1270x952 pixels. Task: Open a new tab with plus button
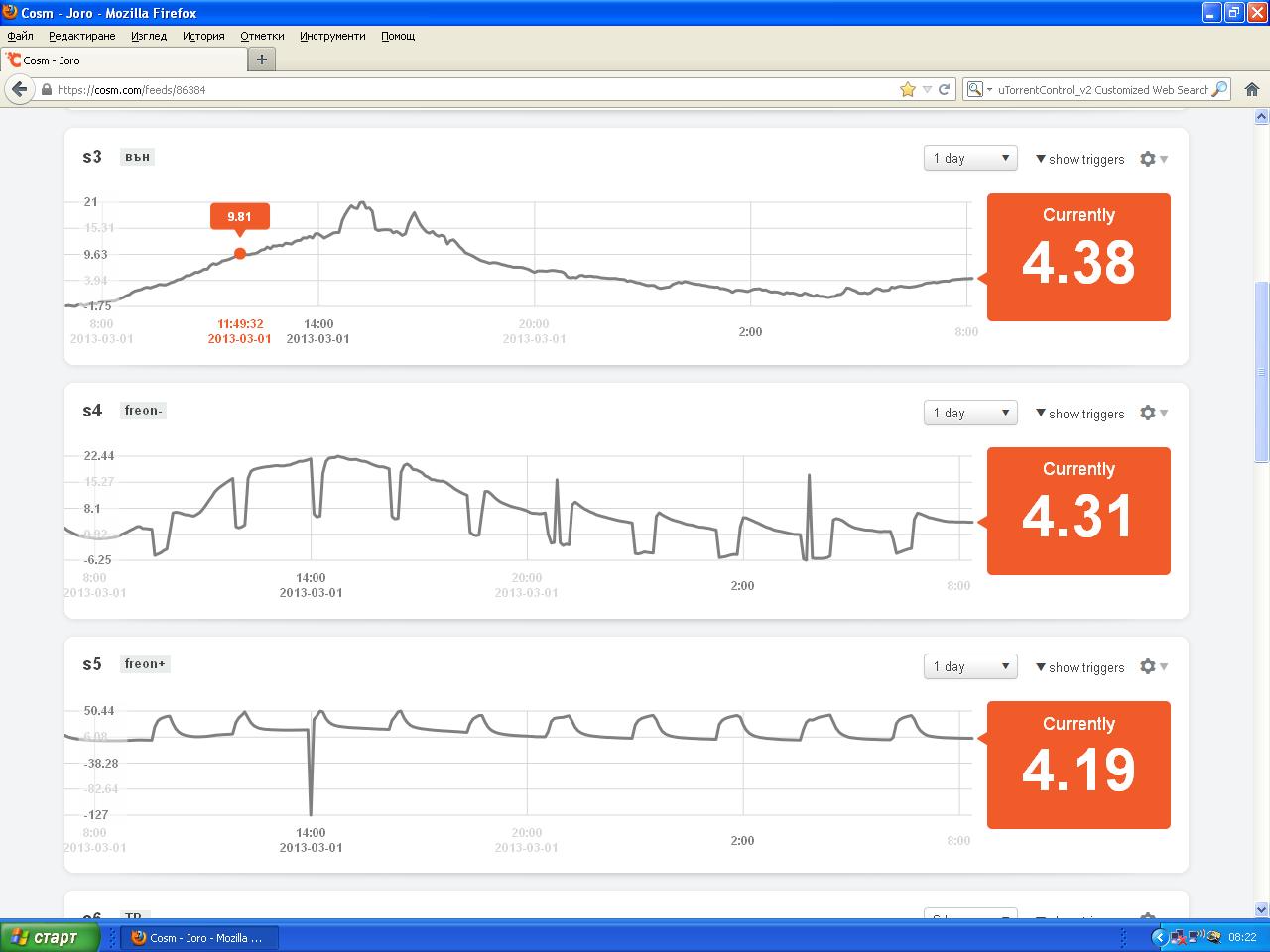pos(262,59)
